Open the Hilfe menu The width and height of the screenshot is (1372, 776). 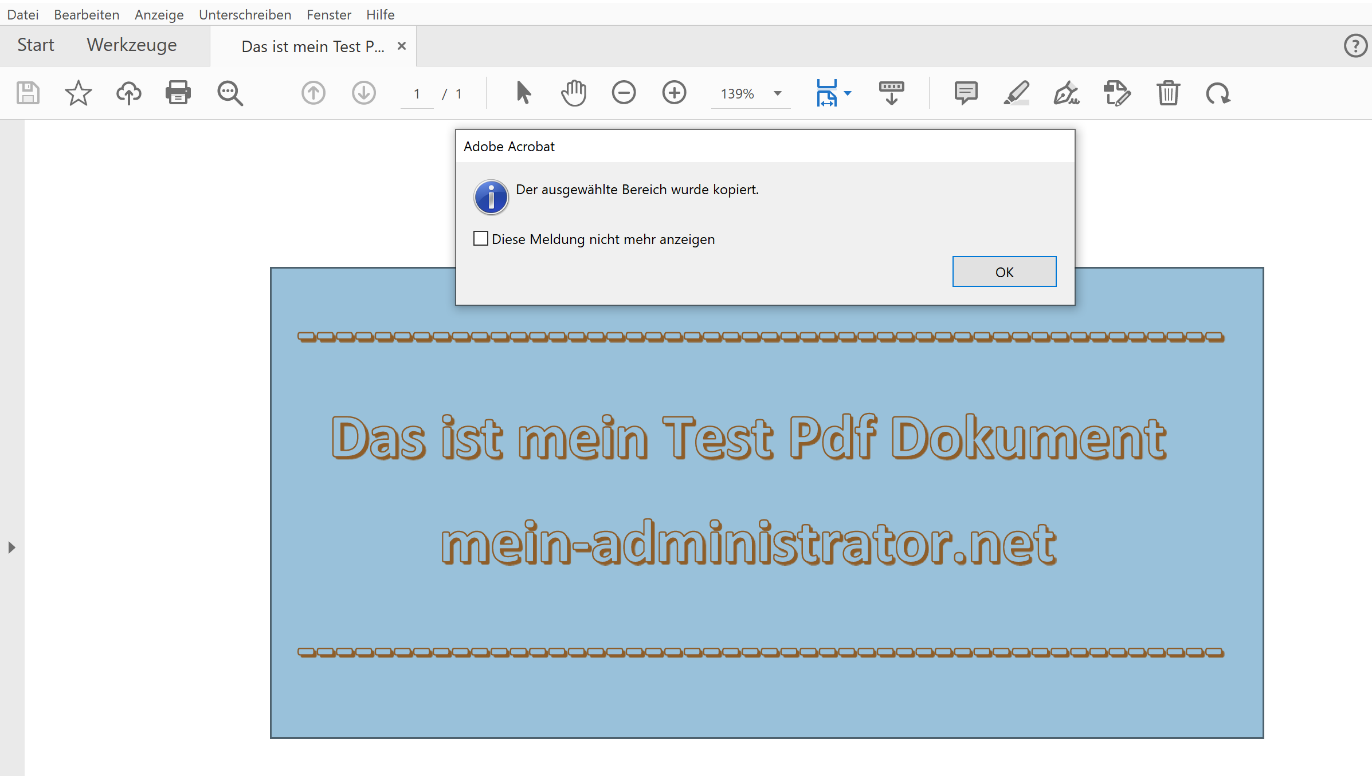380,14
